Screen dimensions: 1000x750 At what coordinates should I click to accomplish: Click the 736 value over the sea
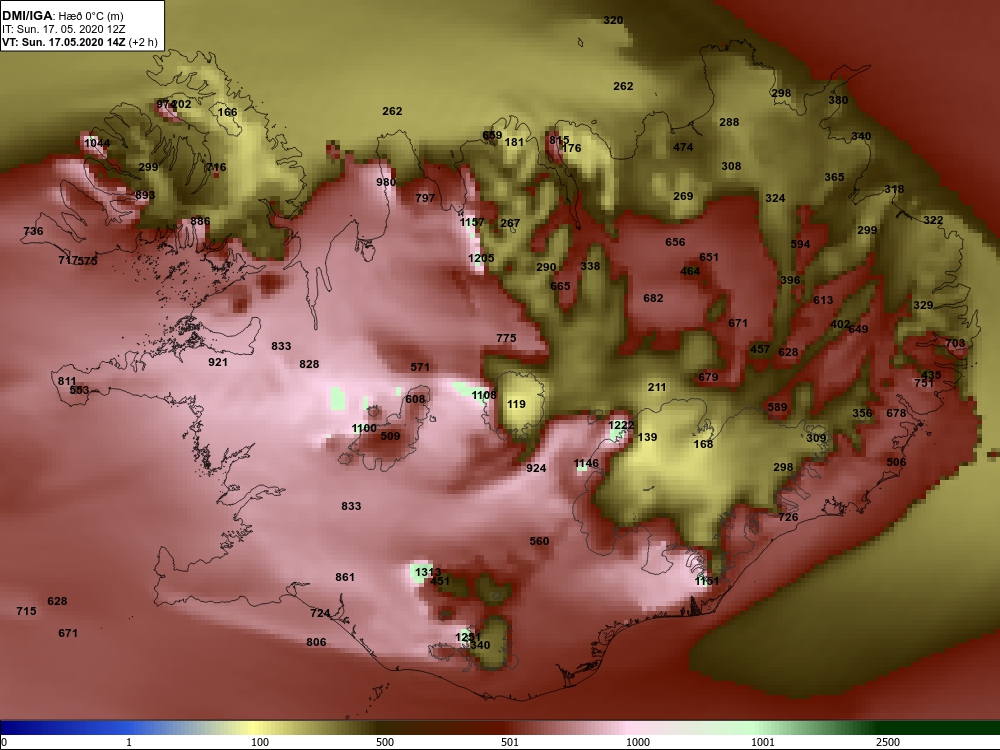coord(33,232)
